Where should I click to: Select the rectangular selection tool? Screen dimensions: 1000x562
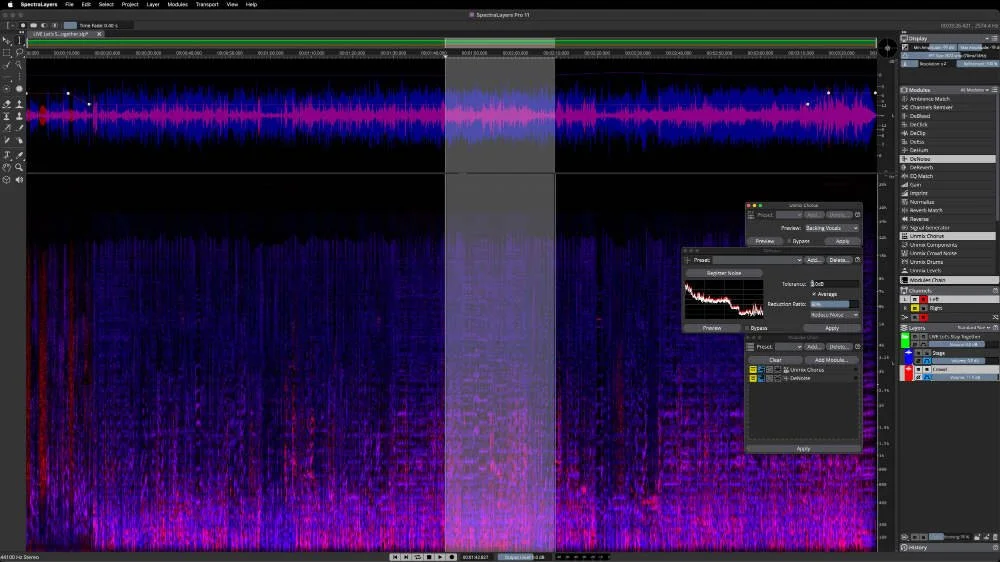pos(6,52)
